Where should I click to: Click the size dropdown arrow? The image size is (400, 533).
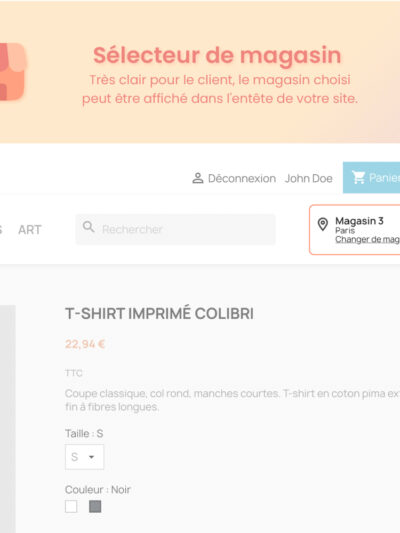[91, 457]
